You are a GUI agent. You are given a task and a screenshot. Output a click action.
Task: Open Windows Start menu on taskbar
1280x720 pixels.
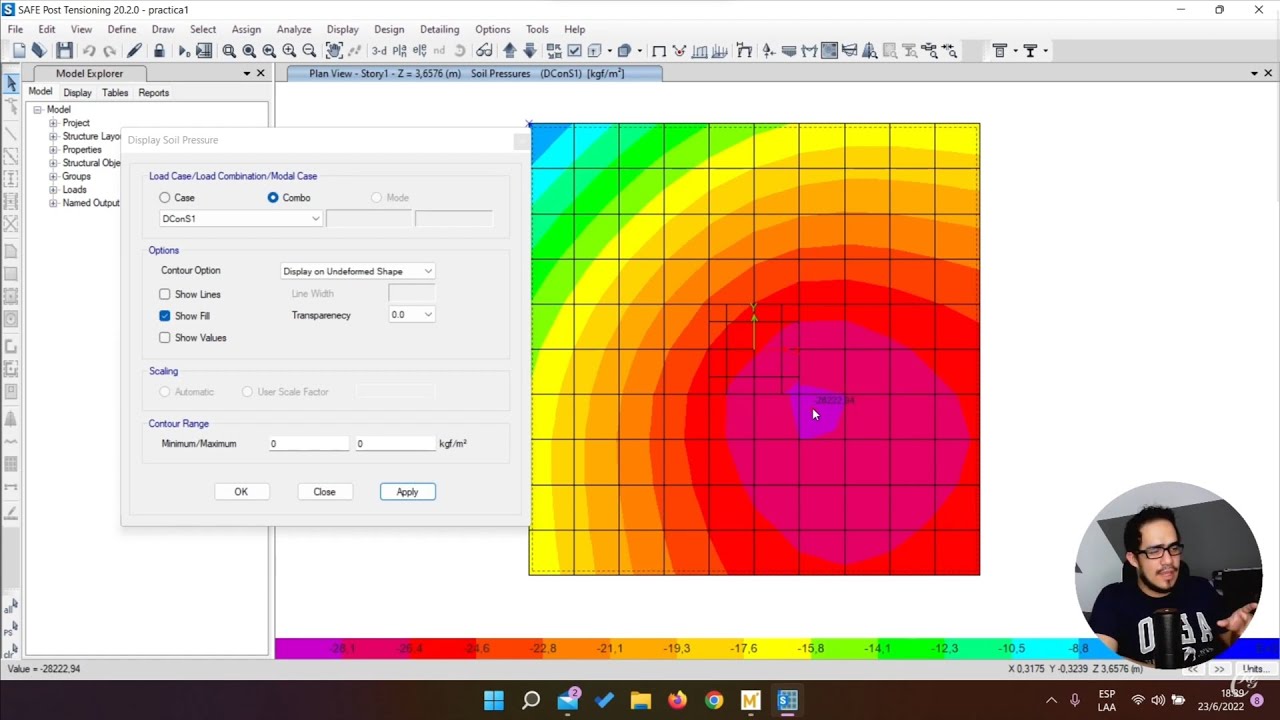494,700
